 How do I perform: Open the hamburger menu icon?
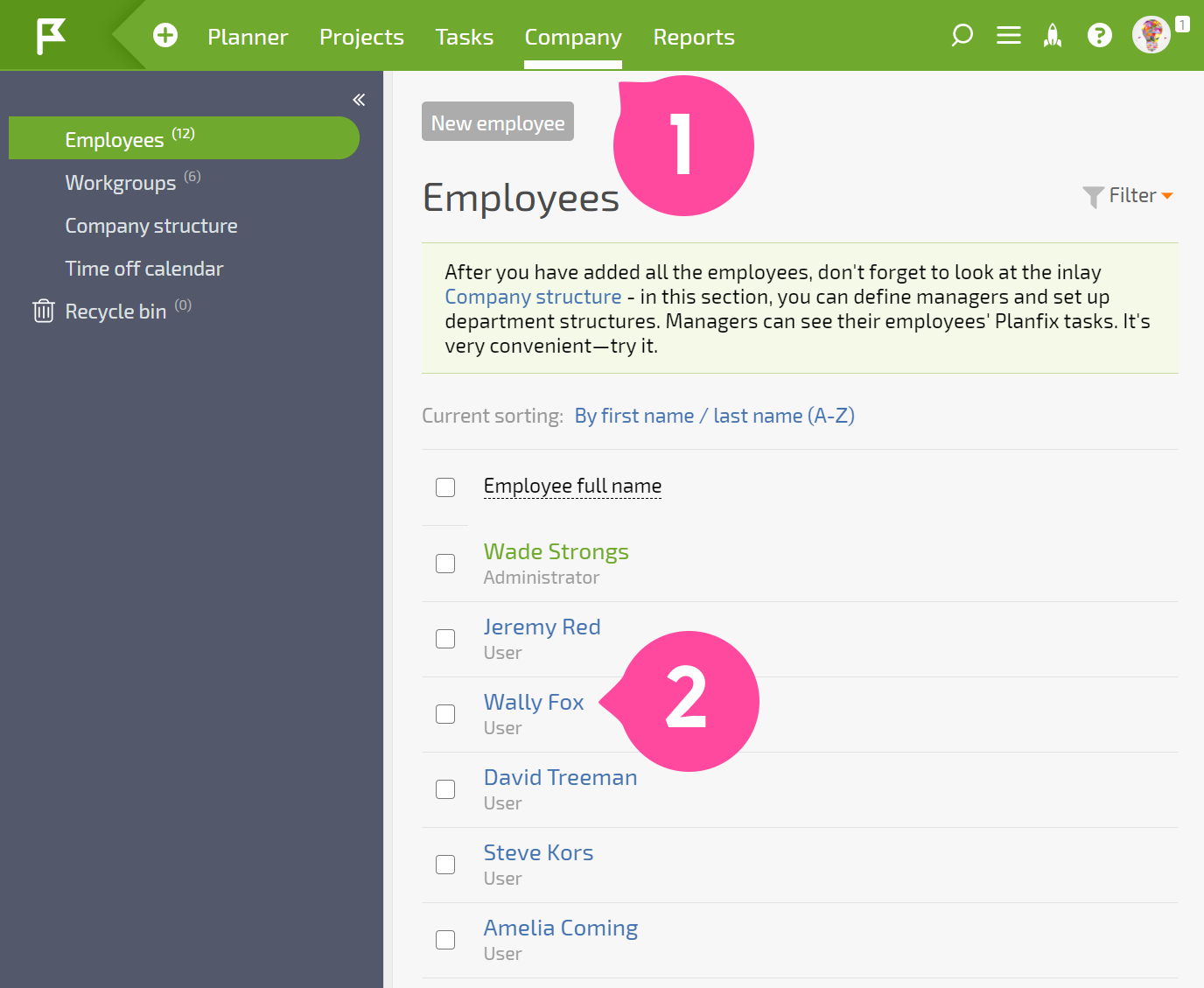click(1009, 36)
